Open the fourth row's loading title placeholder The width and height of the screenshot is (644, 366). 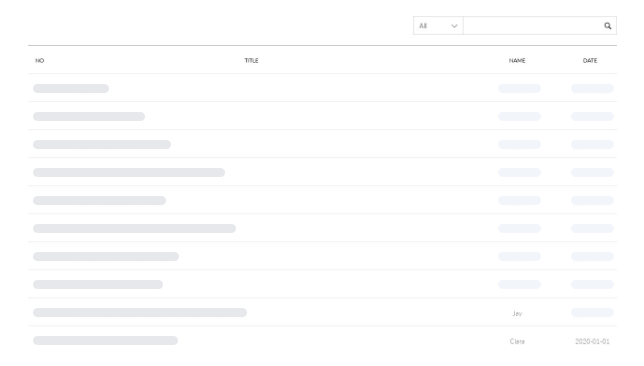(129, 173)
